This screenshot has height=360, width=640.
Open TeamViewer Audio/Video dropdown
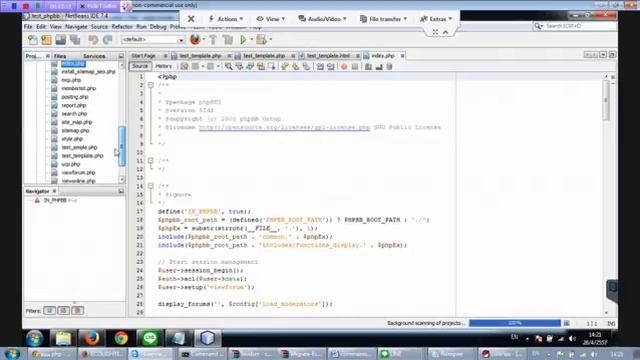click(x=322, y=19)
